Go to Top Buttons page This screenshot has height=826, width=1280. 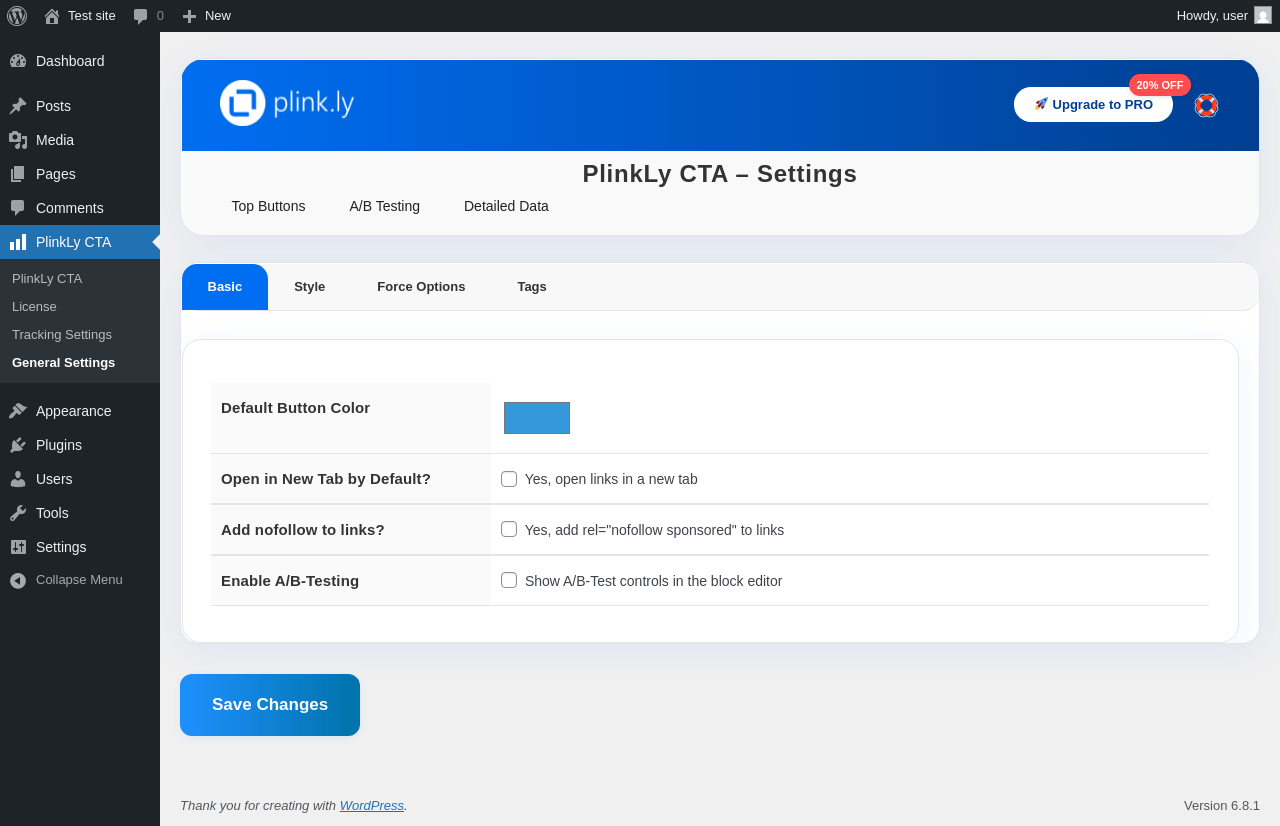268,206
